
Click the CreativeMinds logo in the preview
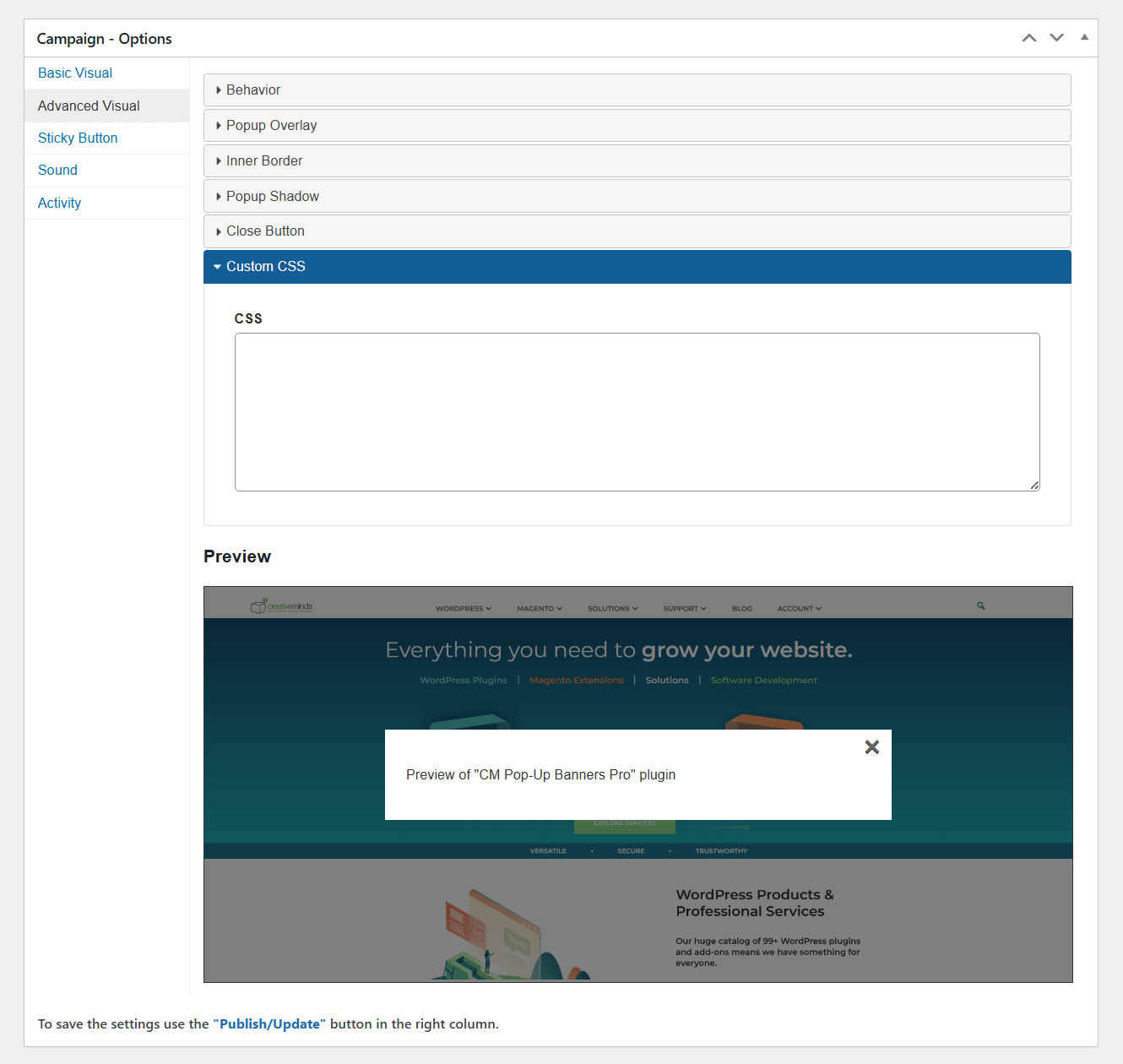tap(282, 606)
